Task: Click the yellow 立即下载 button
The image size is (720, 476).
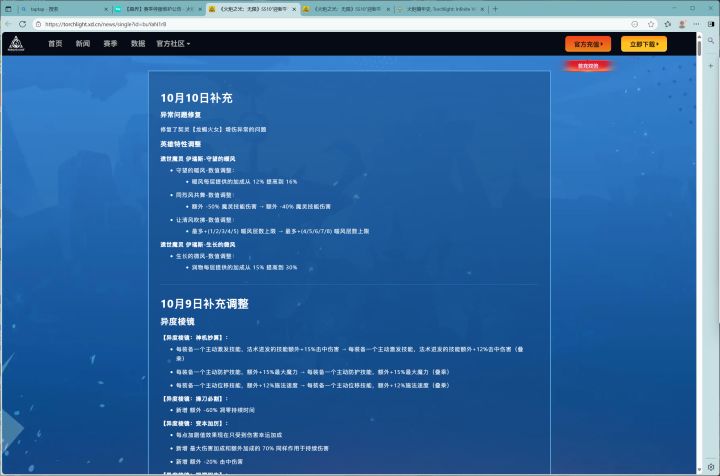Action: coord(644,44)
